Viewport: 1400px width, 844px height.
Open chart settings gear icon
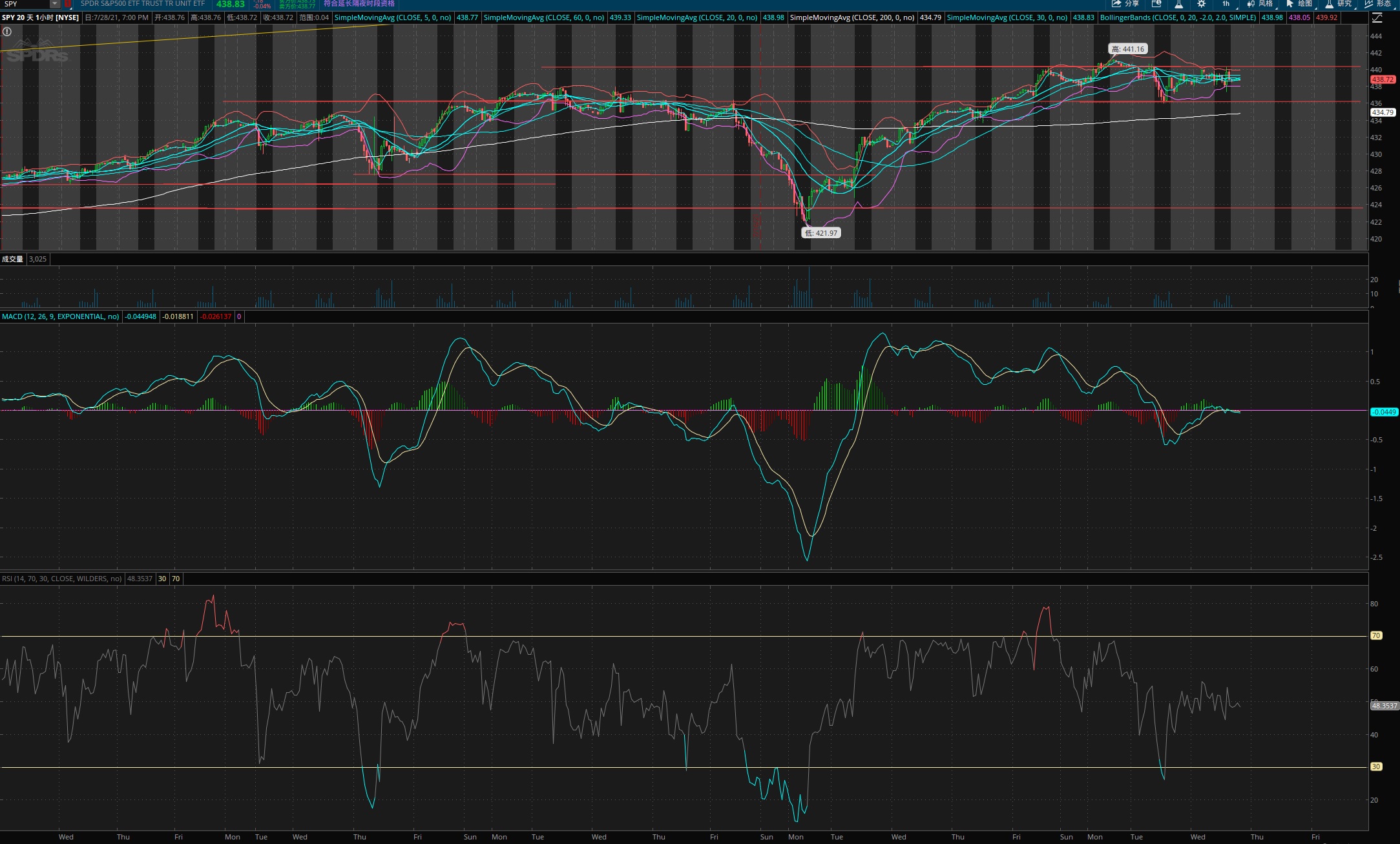pyautogui.click(x=1202, y=4)
